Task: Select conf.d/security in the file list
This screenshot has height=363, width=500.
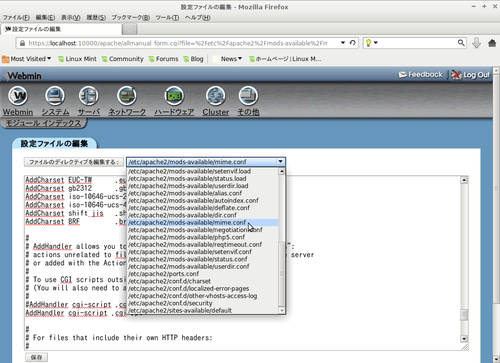Action: coord(203,303)
